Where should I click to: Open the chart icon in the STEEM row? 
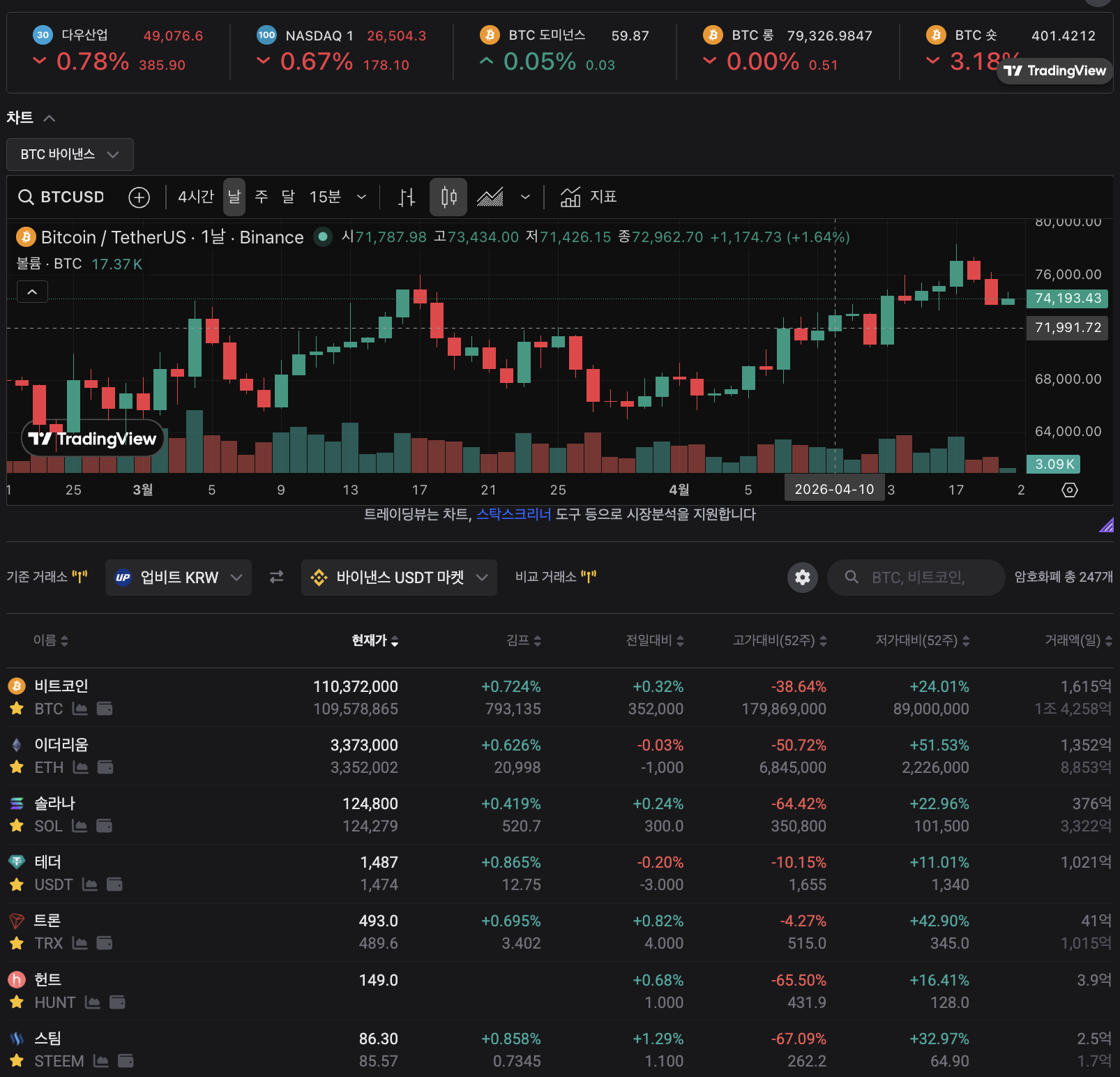[x=101, y=1061]
